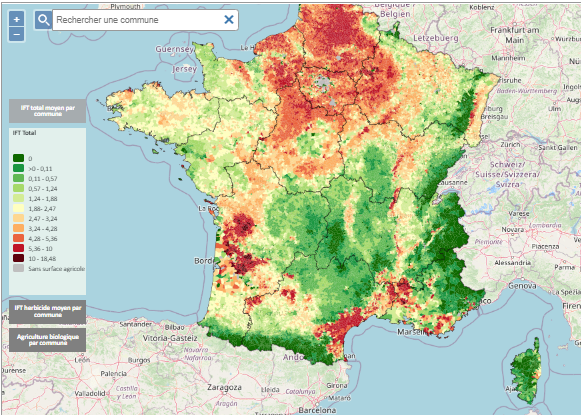Focus the 'Rechercher une commune' search box

pos(139,20)
